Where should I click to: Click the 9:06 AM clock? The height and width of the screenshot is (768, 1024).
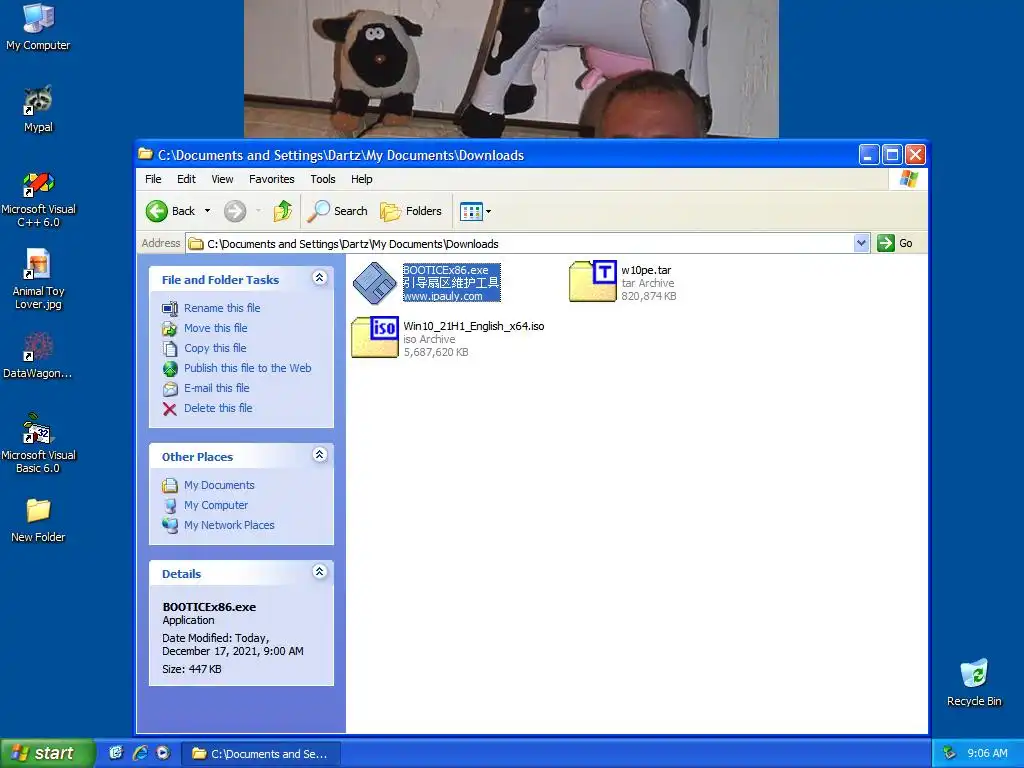[987, 754]
